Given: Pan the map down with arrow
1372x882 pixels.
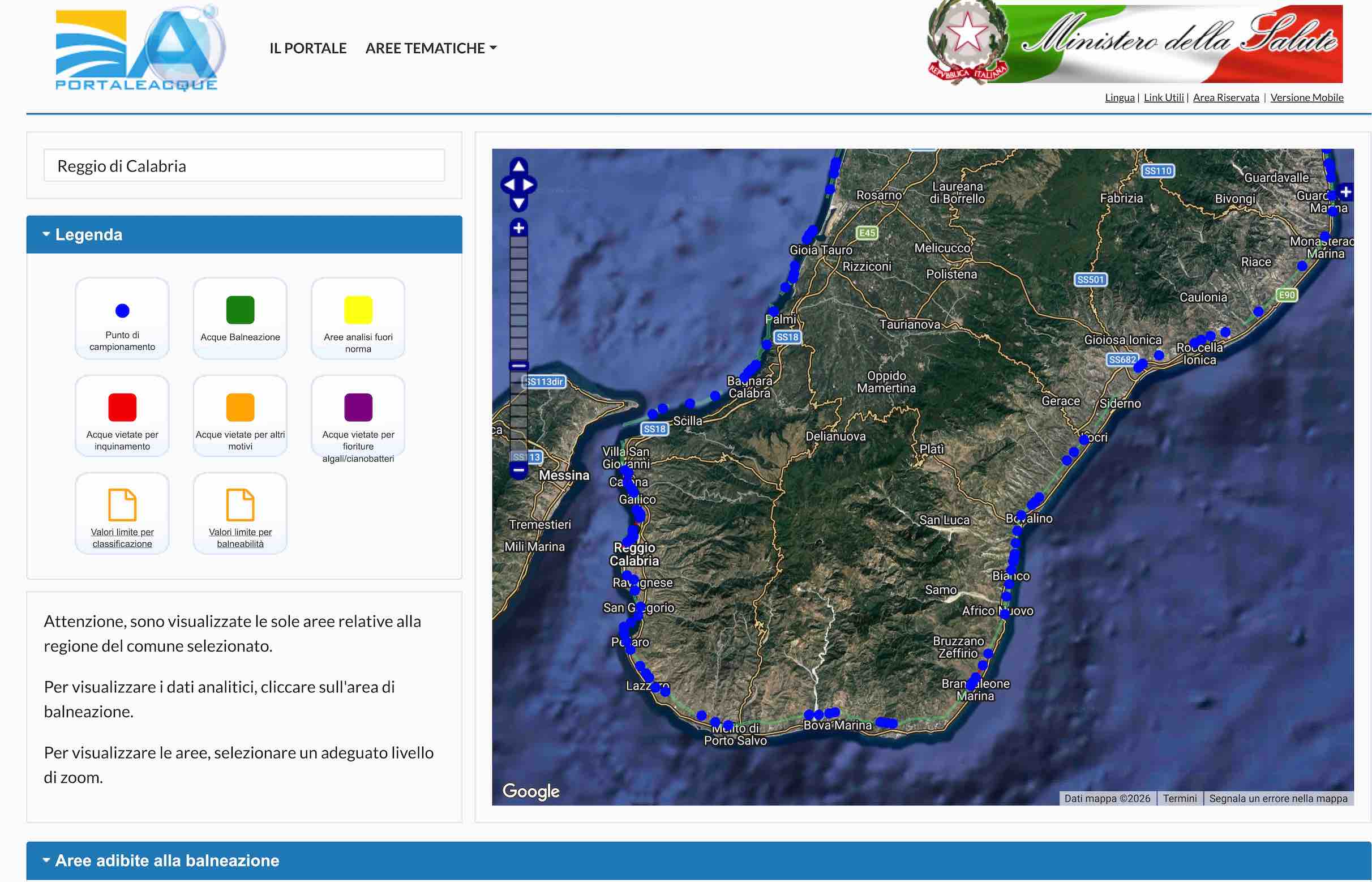Looking at the screenshot, I should (518, 203).
